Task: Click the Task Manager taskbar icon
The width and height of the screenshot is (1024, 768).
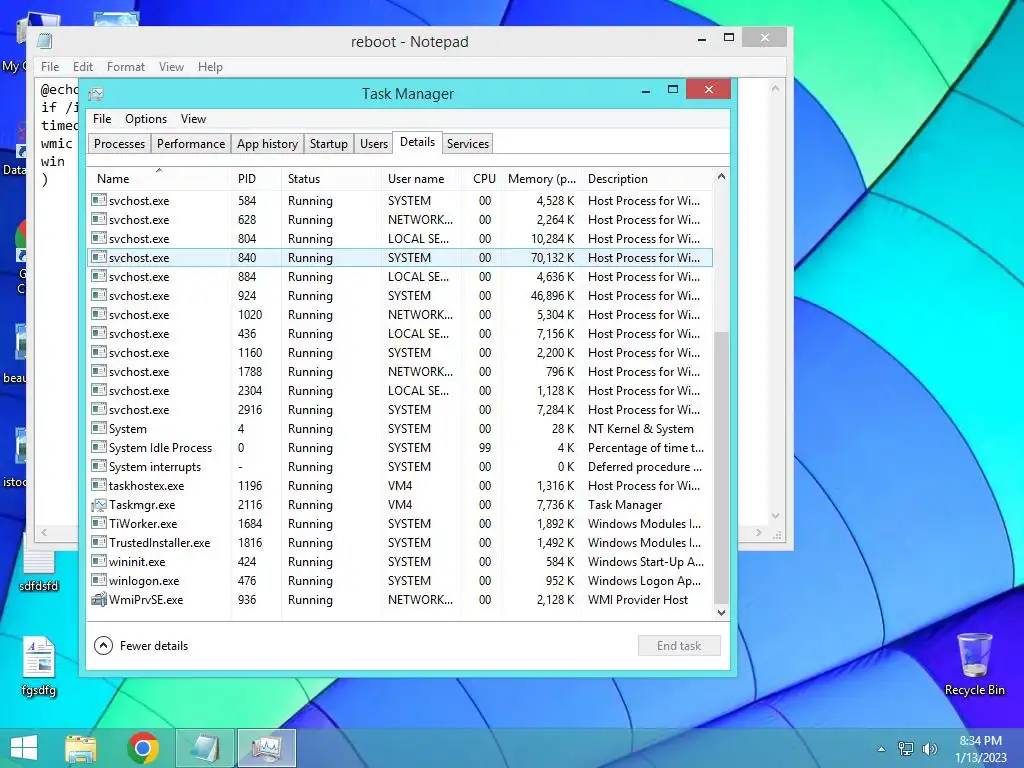Action: click(x=266, y=748)
